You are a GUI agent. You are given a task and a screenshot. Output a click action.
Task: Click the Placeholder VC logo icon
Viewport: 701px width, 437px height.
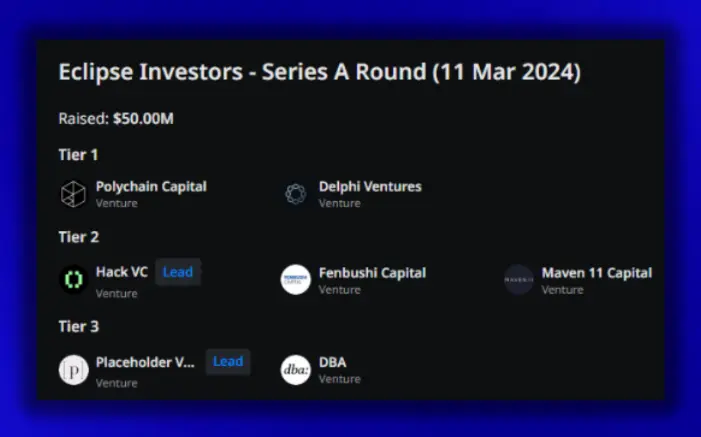[73, 369]
